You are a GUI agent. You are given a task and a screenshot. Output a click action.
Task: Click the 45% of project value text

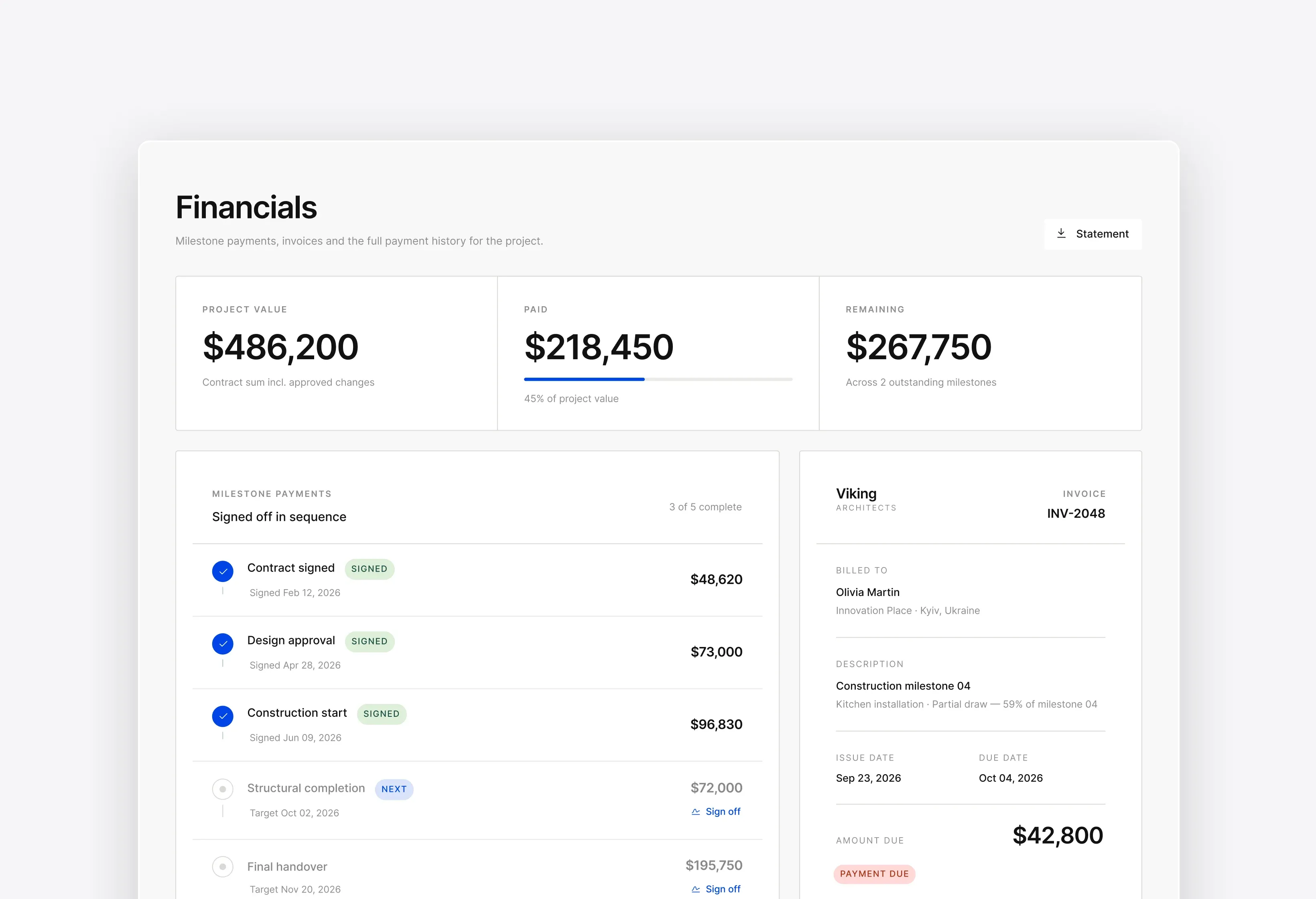click(571, 399)
